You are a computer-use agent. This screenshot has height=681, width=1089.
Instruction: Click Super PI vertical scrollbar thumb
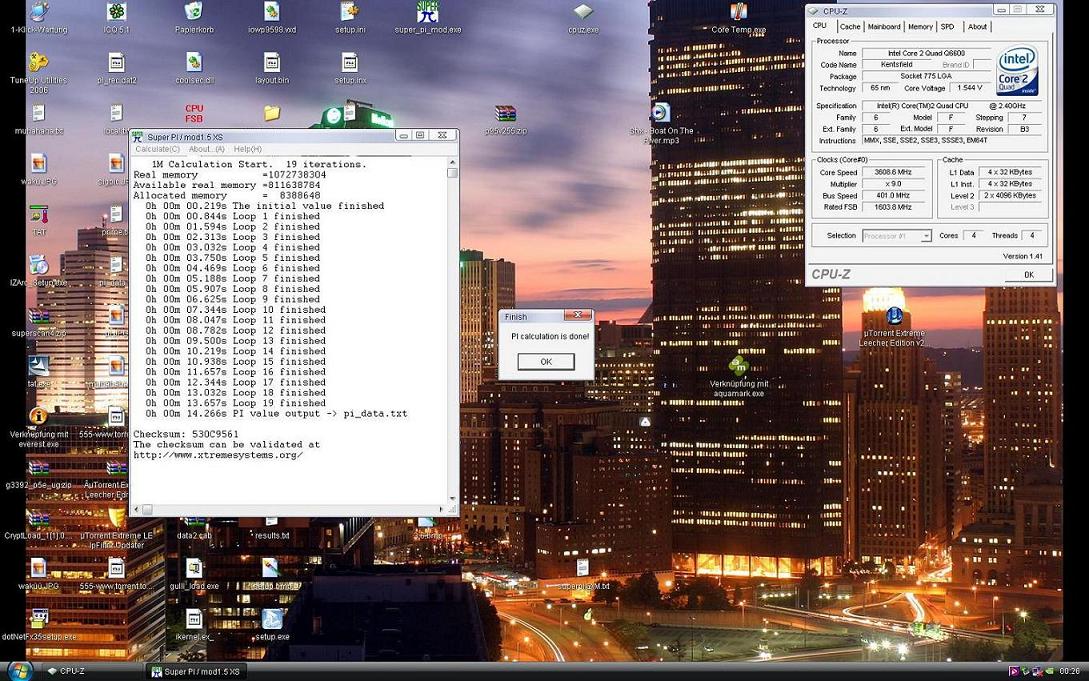pyautogui.click(x=452, y=173)
